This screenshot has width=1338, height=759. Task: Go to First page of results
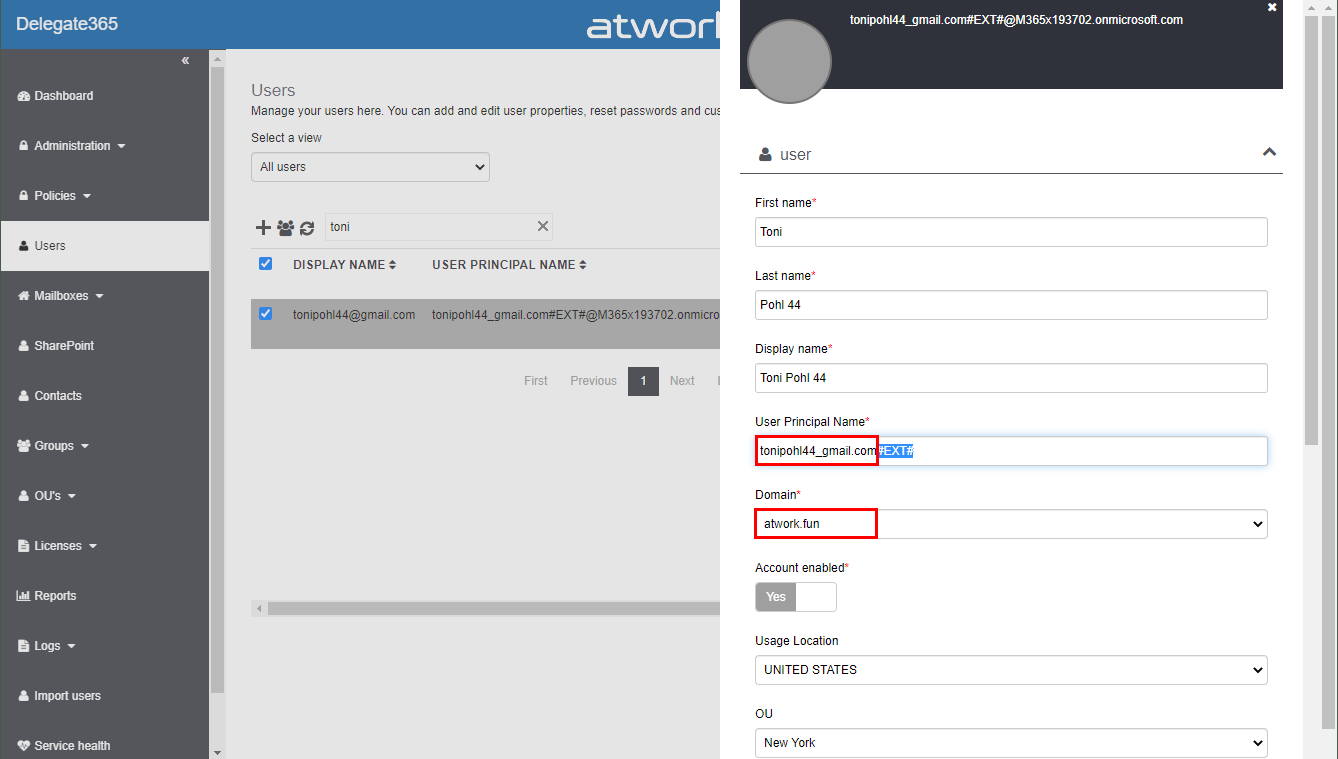(x=536, y=381)
